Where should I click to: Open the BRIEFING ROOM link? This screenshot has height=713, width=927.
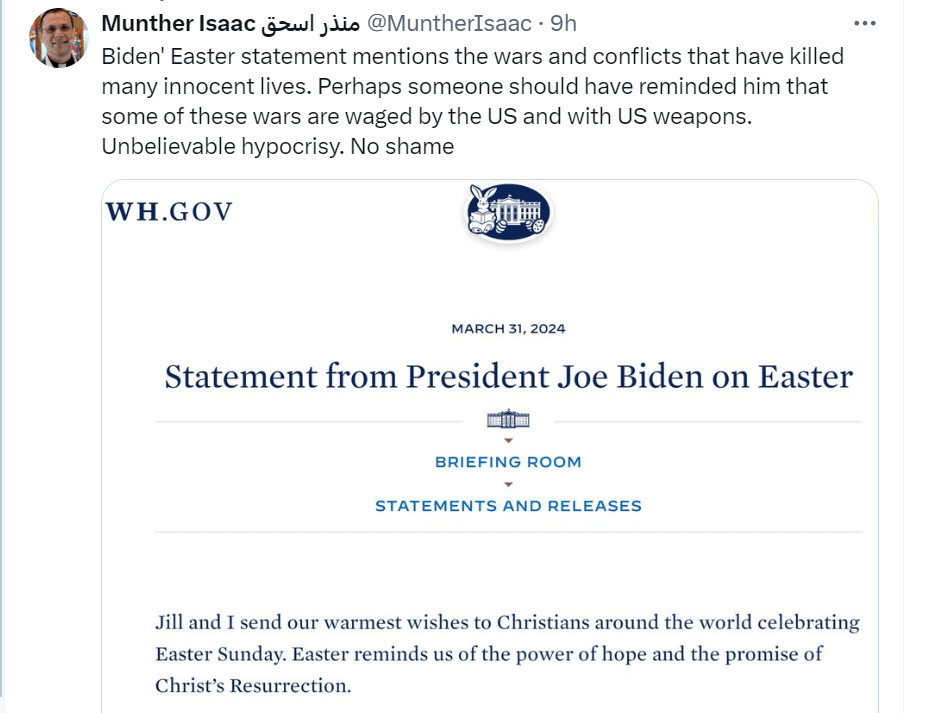508,462
